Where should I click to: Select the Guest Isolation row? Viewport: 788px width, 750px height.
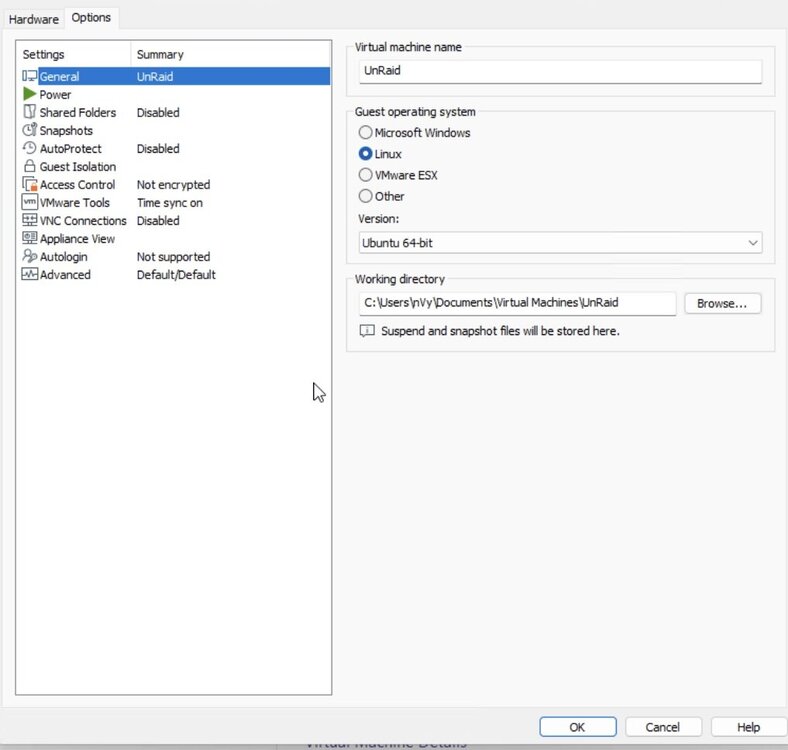pos(175,166)
